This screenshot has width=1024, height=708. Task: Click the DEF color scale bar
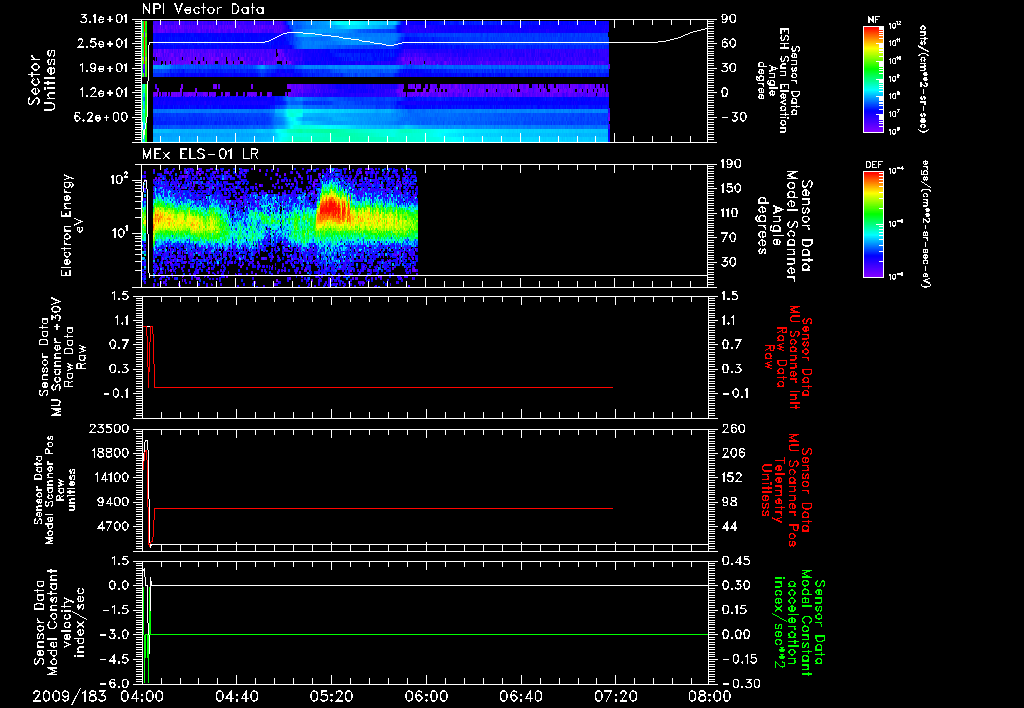tap(874, 224)
